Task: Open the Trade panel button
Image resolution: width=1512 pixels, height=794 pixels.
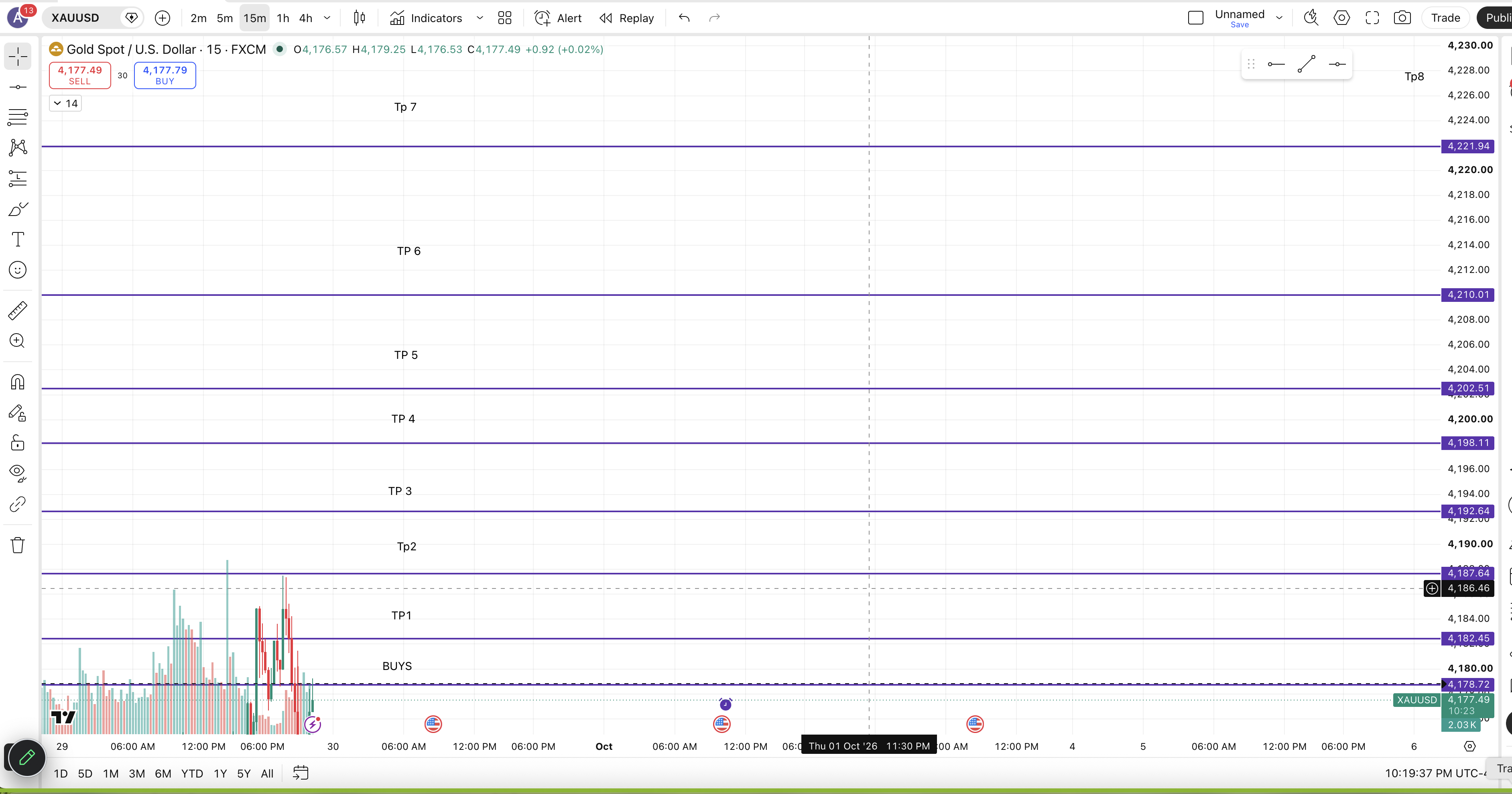Action: coord(1445,18)
